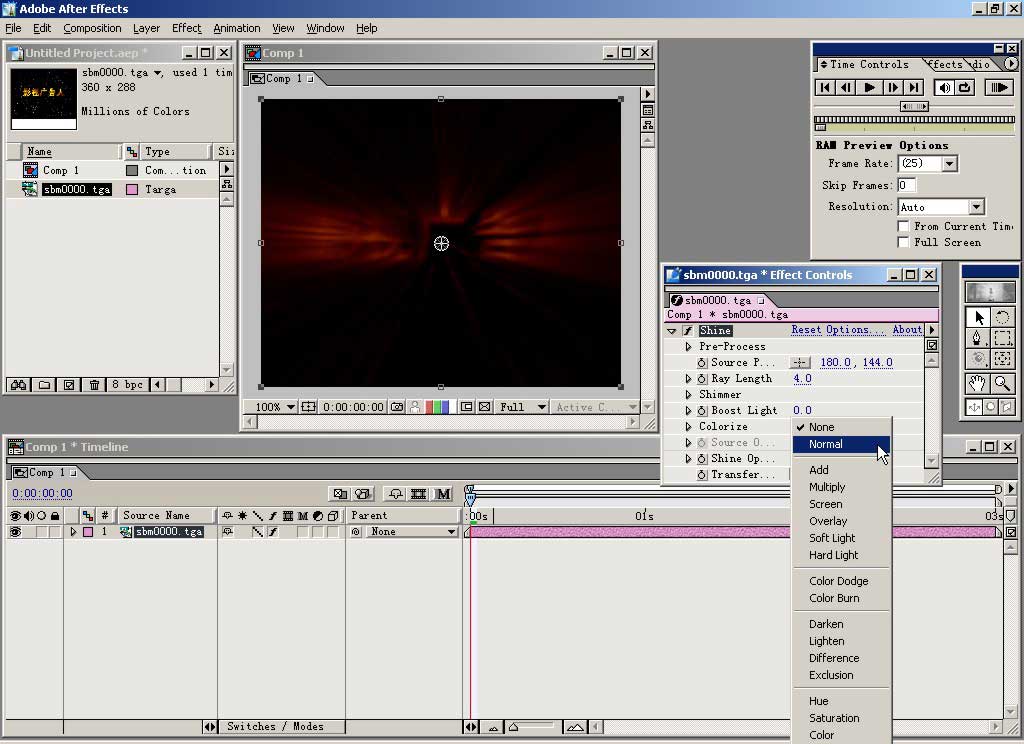The height and width of the screenshot is (744, 1024).
Task: Select the Pen tool in the toolbox
Action: click(x=979, y=338)
